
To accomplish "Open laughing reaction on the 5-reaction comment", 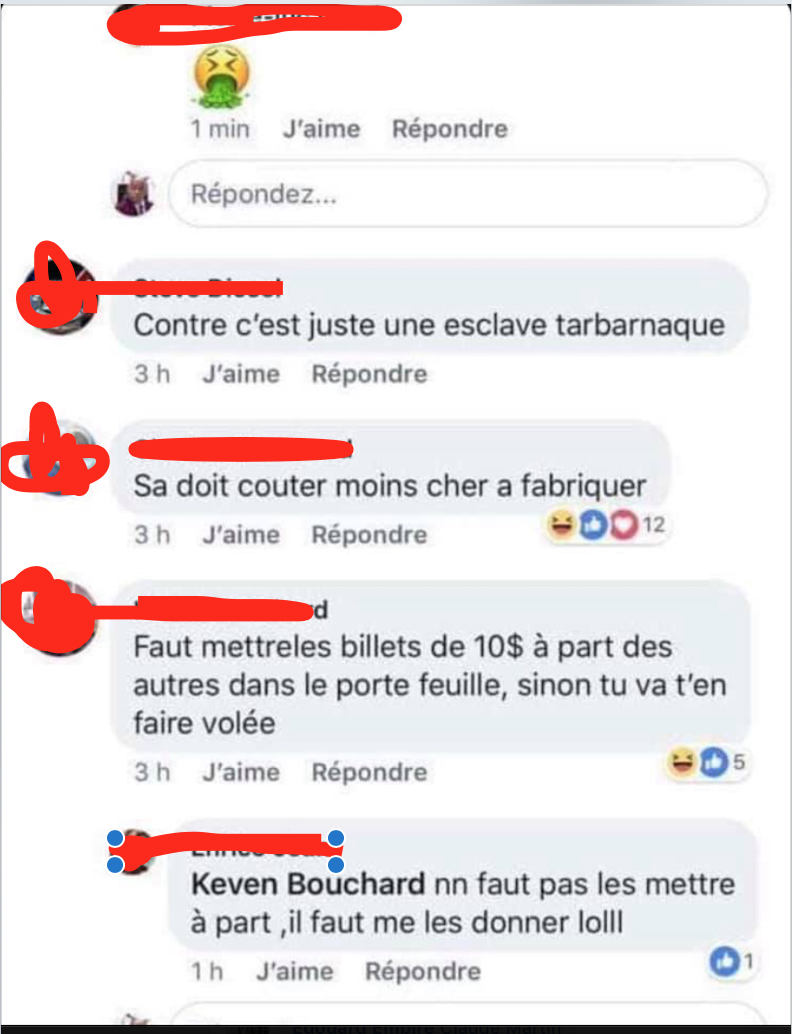I will pos(682,762).
